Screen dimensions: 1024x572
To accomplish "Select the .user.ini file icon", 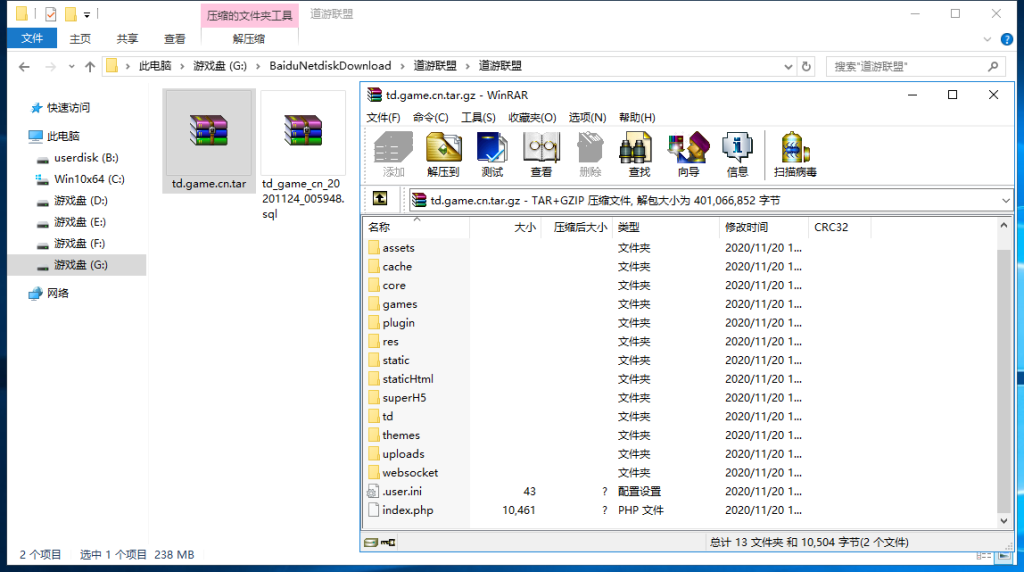I will coord(374,491).
